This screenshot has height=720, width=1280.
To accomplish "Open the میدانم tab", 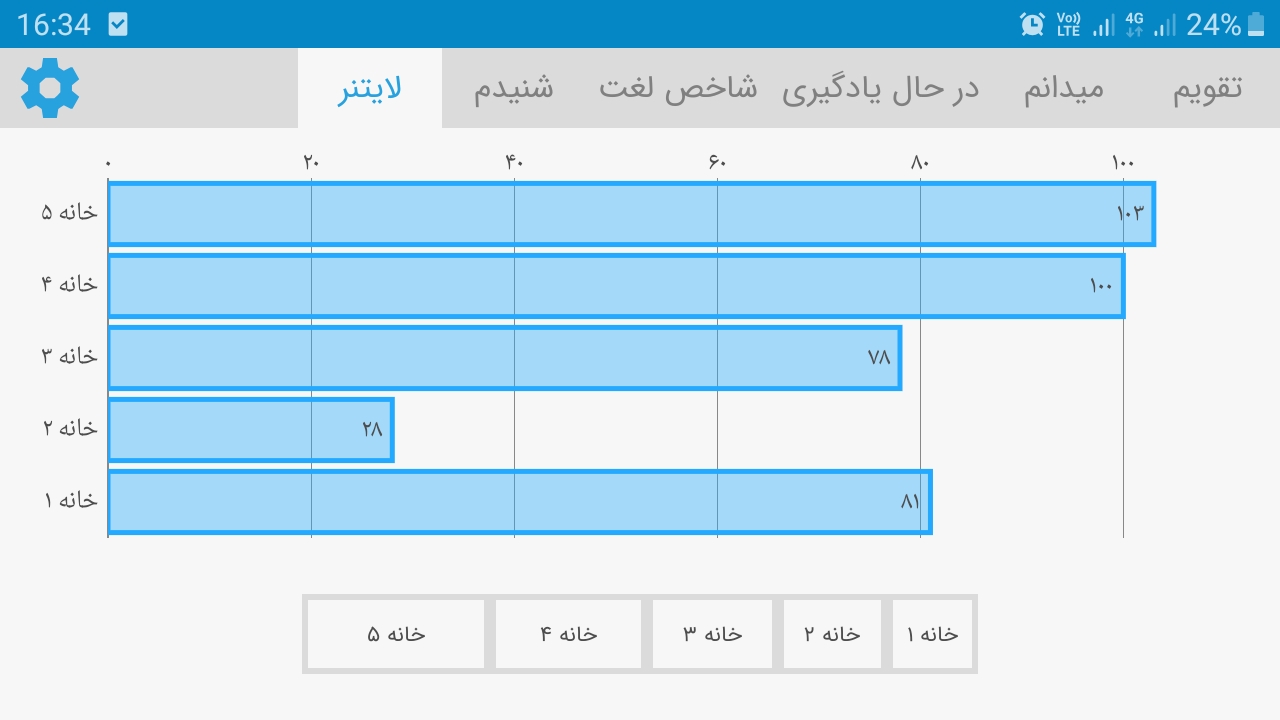I will 1064,88.
